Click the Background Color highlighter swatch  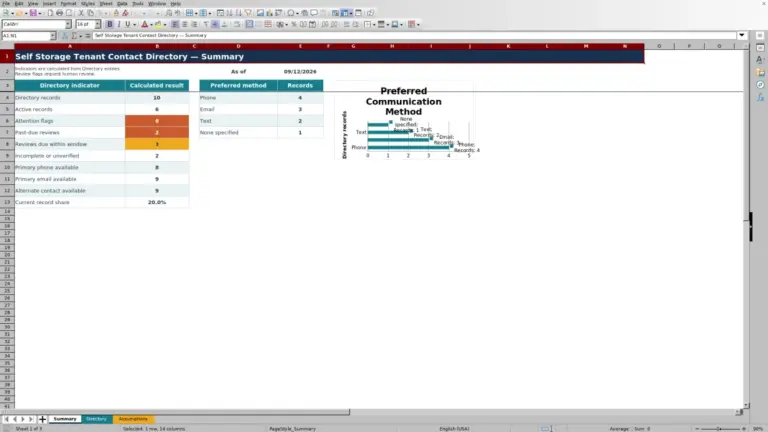pos(158,24)
